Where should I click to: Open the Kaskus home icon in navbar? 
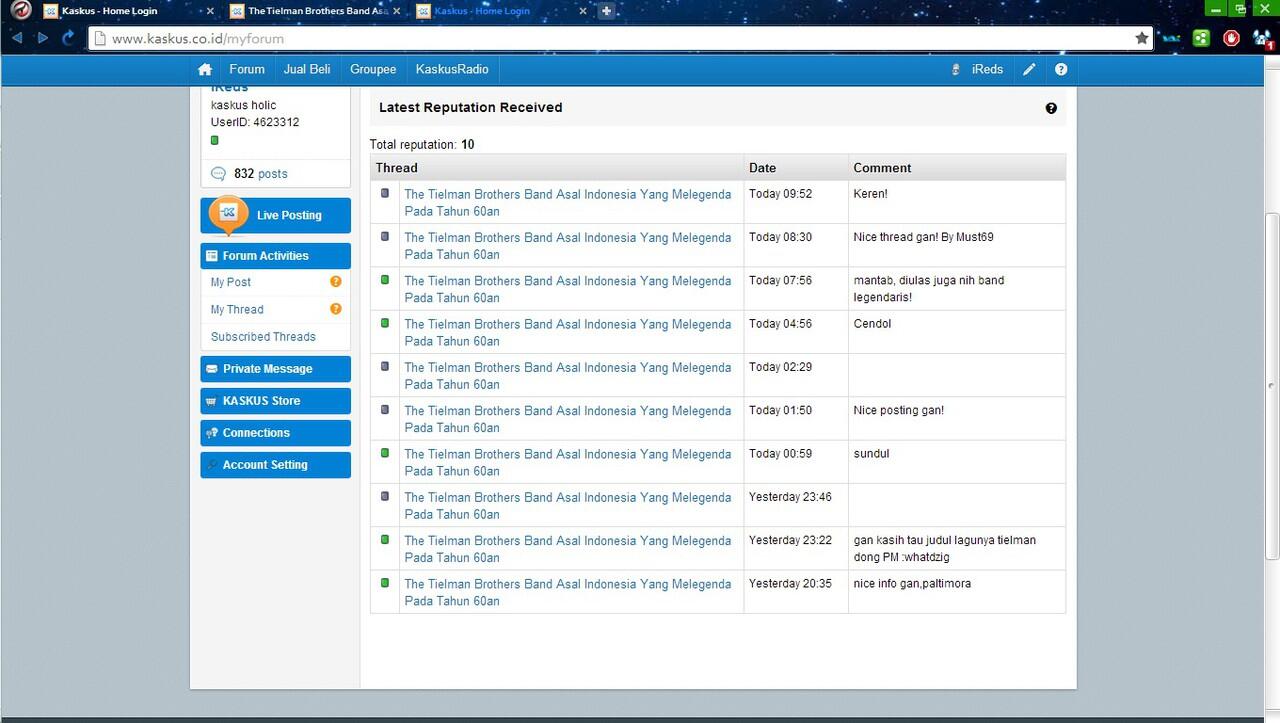[x=205, y=69]
